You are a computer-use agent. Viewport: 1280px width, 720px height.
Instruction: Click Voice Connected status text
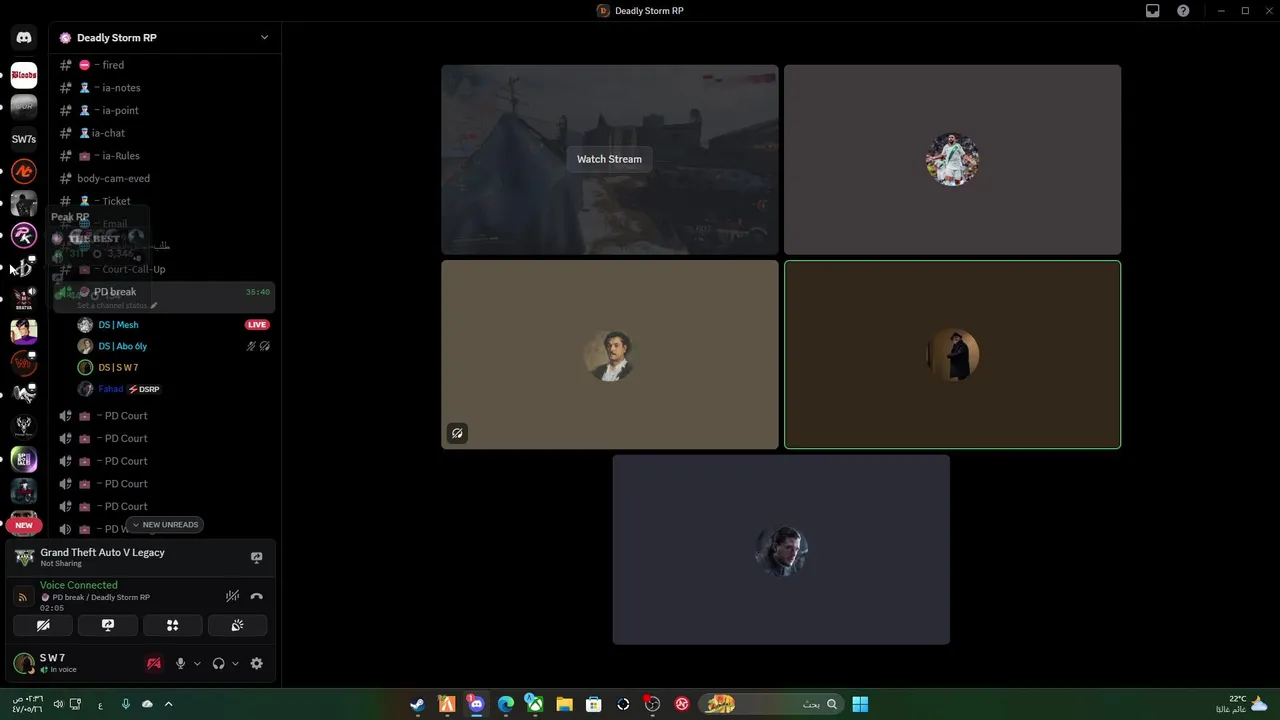79,585
